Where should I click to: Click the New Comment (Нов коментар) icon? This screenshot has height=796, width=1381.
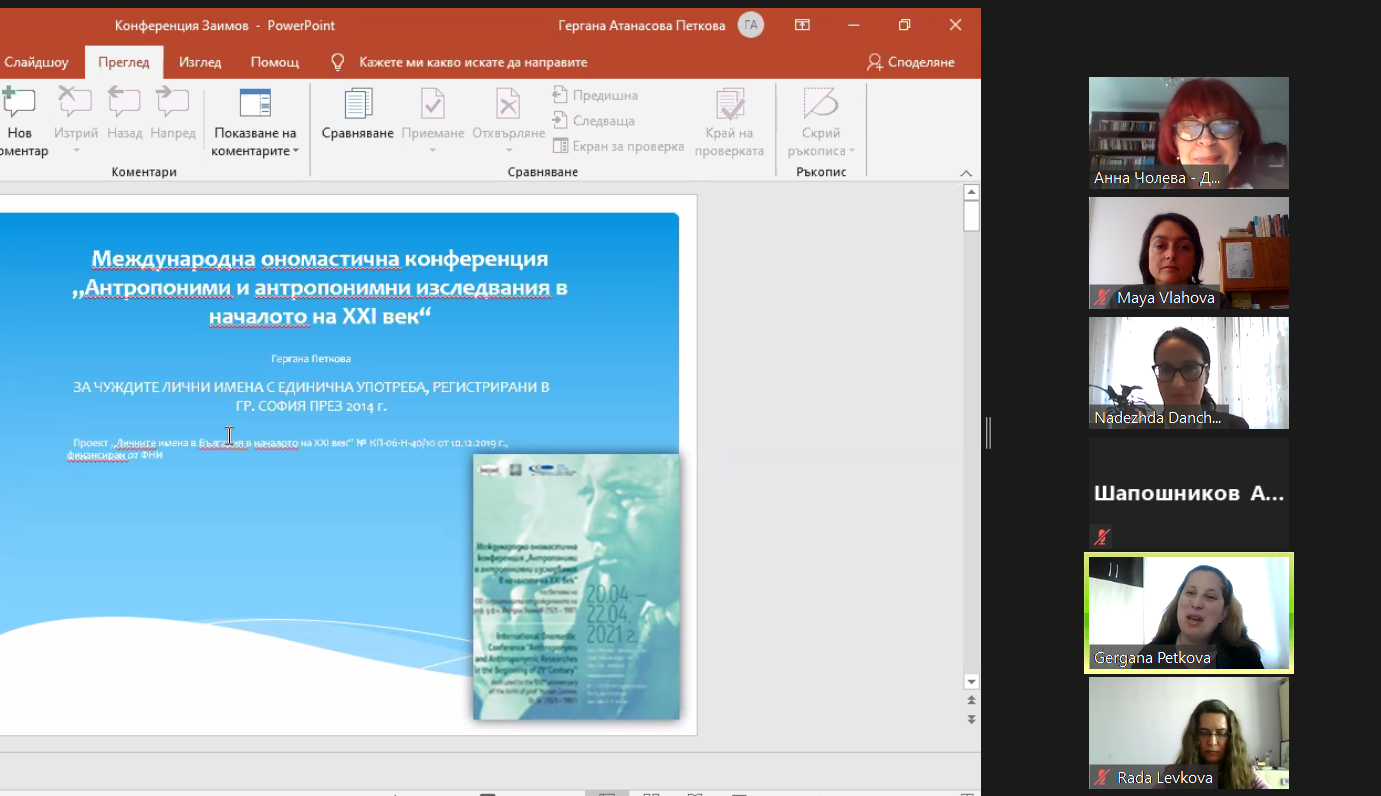point(19,103)
